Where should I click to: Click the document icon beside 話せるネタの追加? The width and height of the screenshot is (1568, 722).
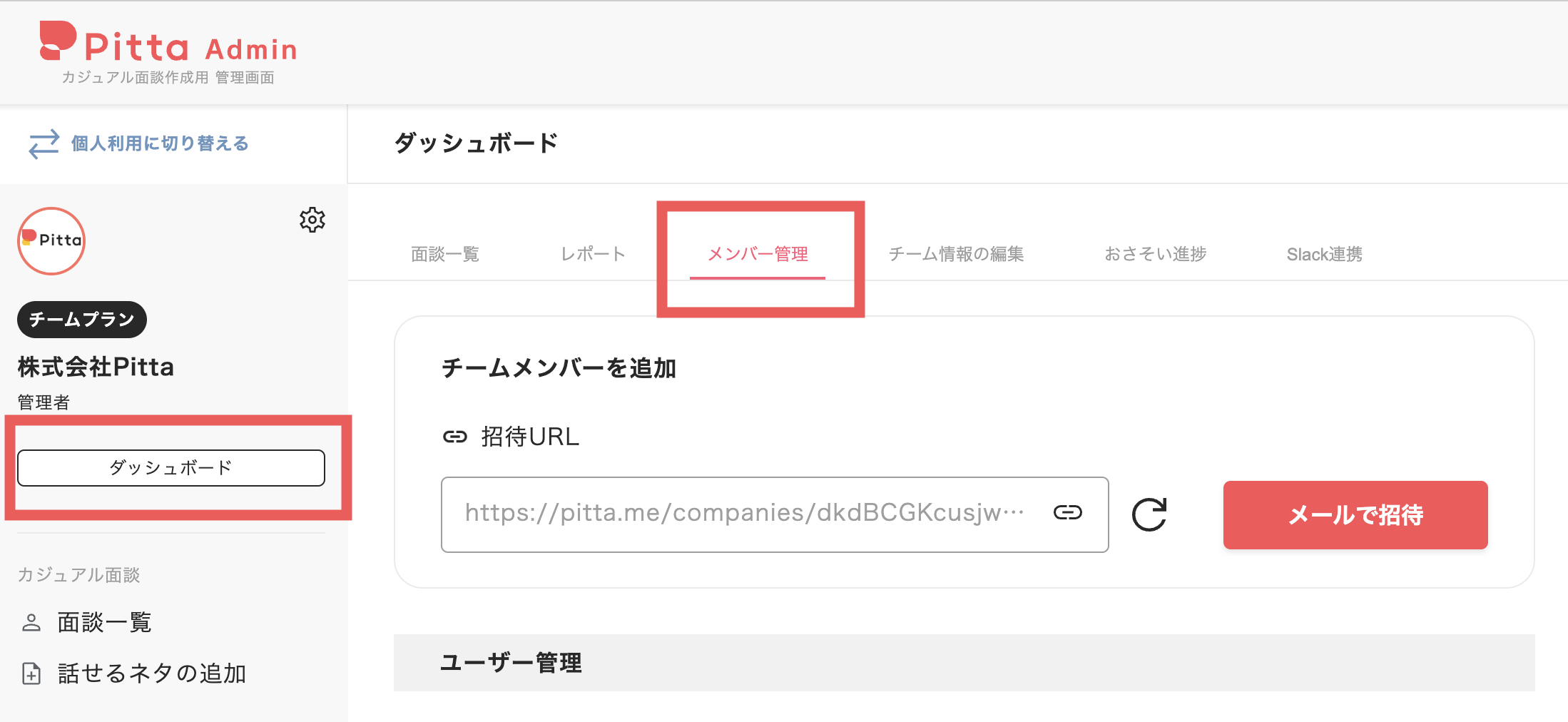click(x=31, y=673)
